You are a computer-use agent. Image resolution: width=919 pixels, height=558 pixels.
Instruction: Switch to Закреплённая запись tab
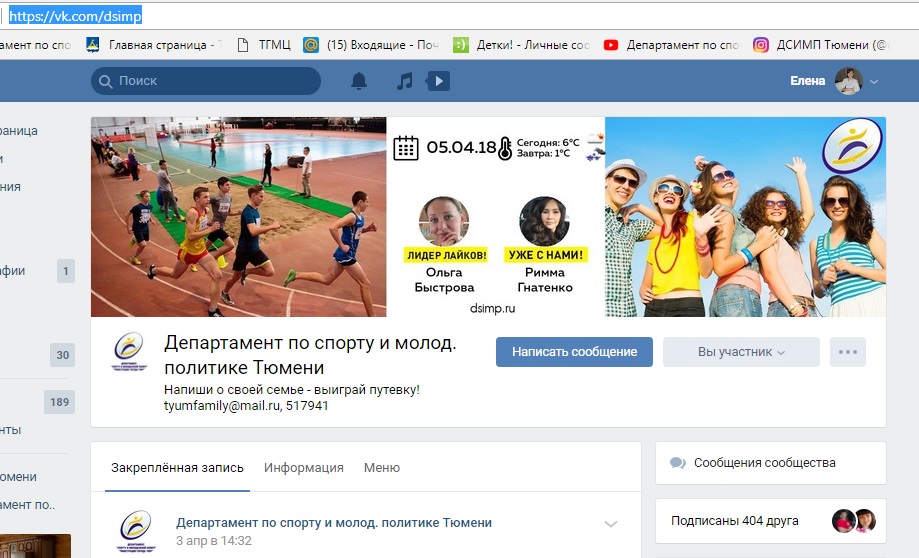pos(177,468)
